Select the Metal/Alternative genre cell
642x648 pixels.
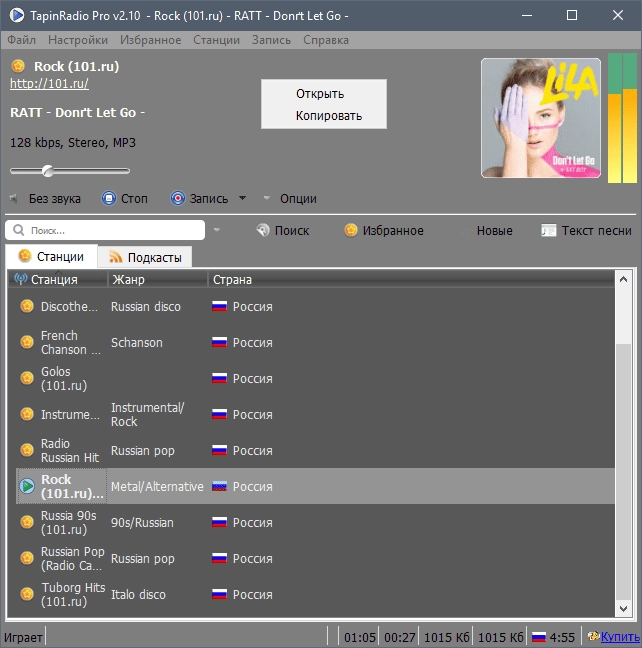(x=157, y=486)
